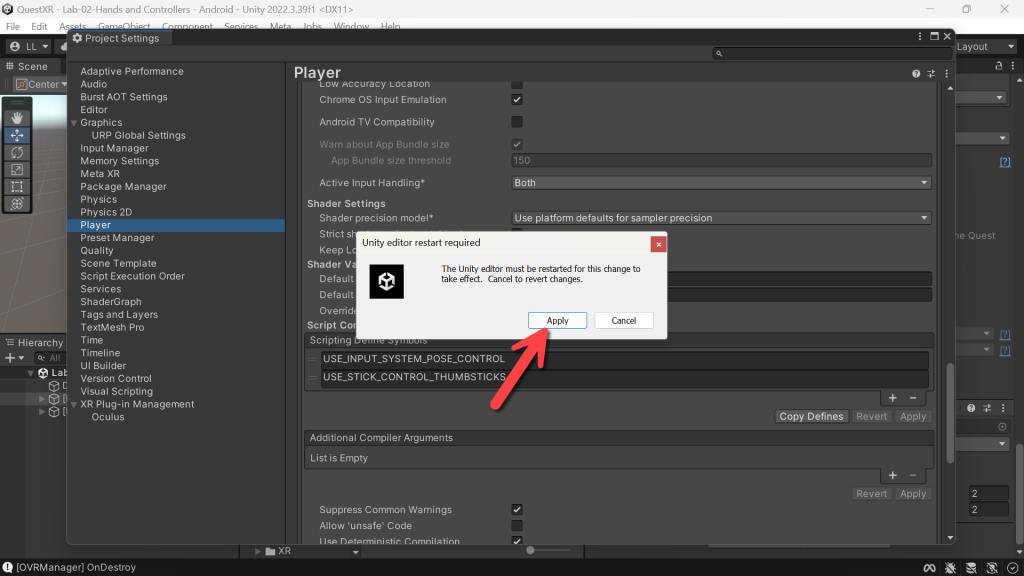This screenshot has height=576, width=1024.
Task: Click the Meta infinity icon in status bar
Action: (x=929, y=568)
